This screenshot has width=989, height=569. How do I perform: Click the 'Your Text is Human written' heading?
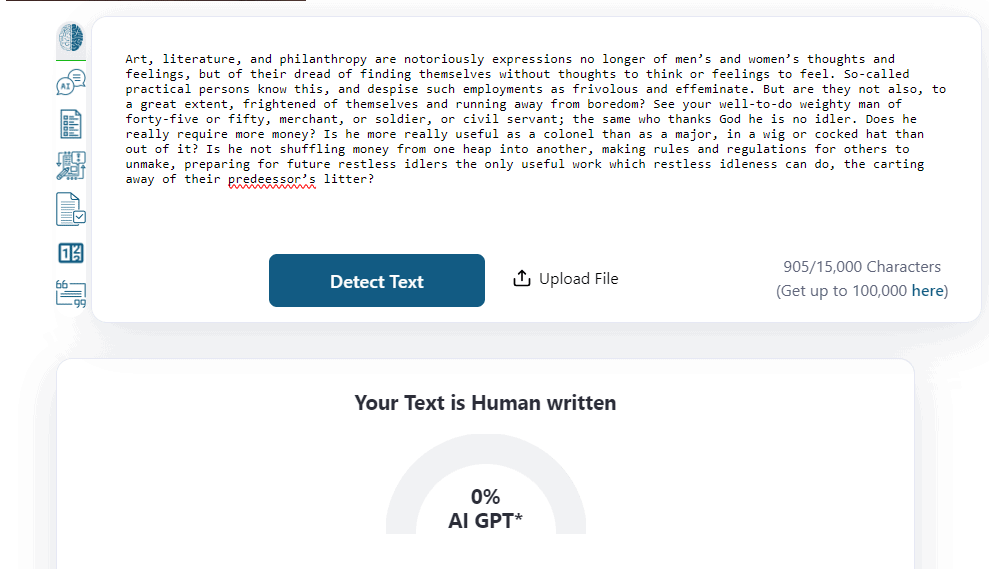pos(485,402)
